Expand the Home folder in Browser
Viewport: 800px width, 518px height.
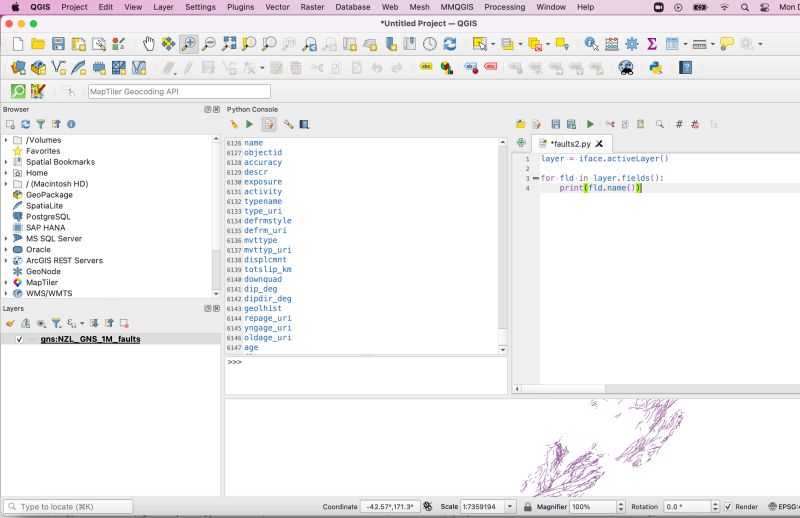click(6, 173)
